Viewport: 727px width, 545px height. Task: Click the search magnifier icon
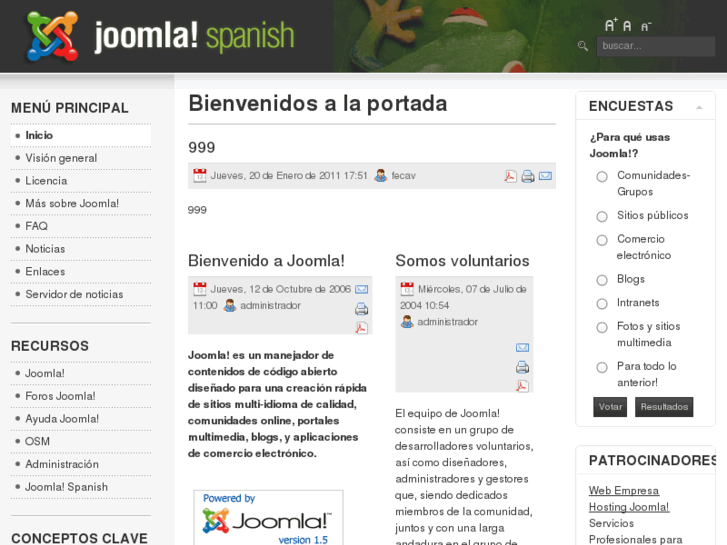pos(583,46)
